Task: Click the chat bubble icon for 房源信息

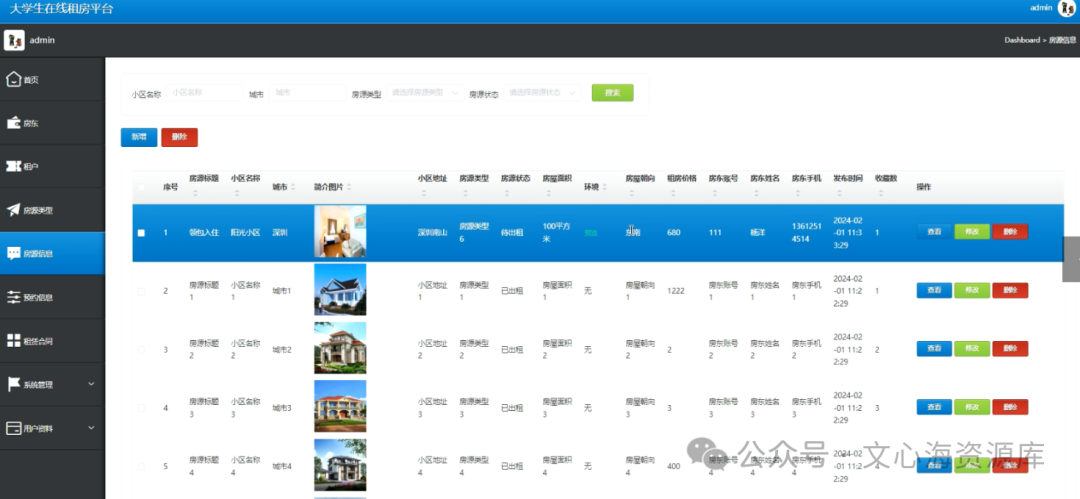Action: pyautogui.click(x=13, y=253)
